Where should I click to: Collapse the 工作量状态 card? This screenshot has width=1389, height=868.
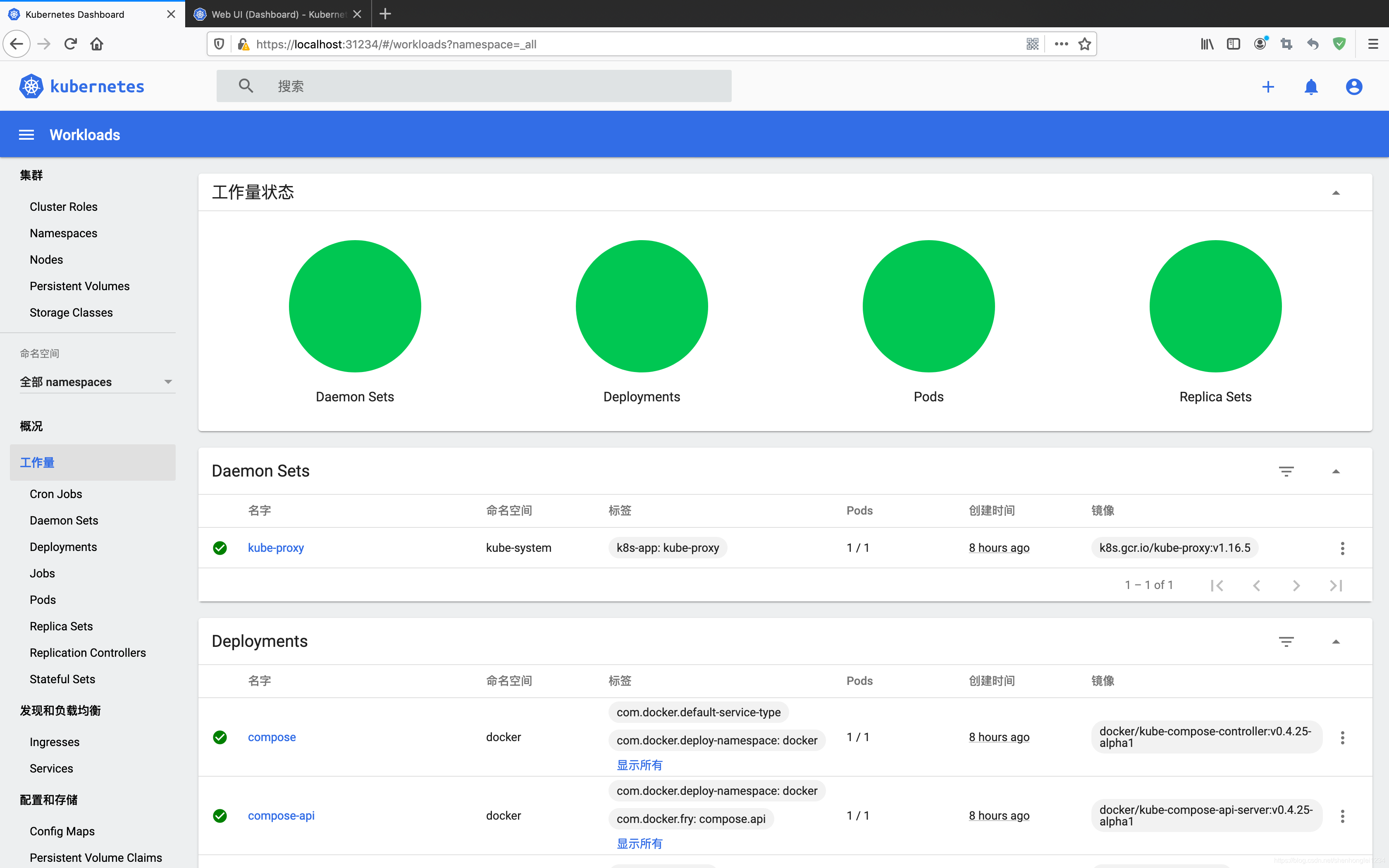[1336, 193]
